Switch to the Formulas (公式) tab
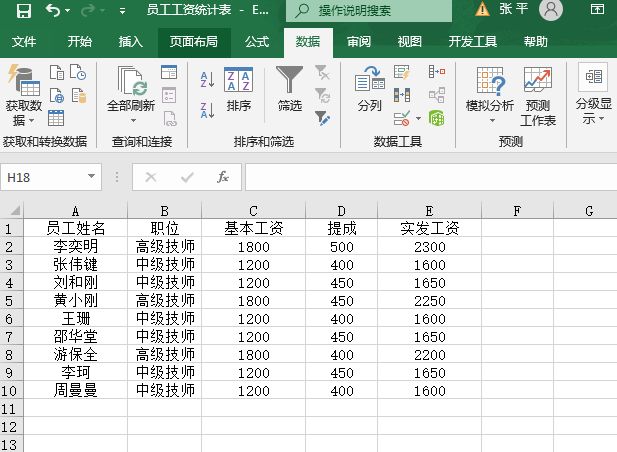Viewport: 617px width, 452px height. pyautogui.click(x=257, y=42)
